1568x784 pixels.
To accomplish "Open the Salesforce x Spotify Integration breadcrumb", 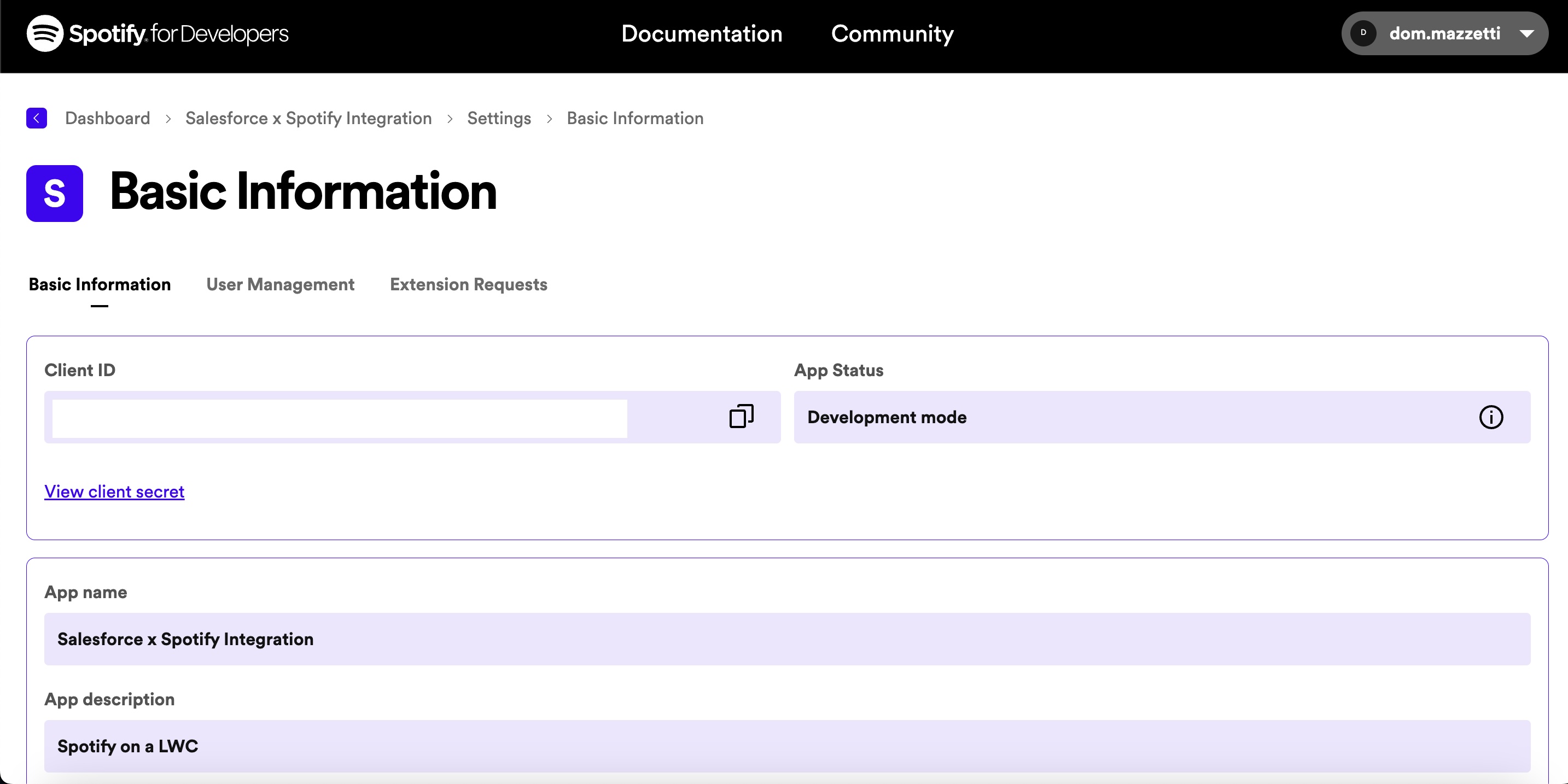I will pos(308,118).
